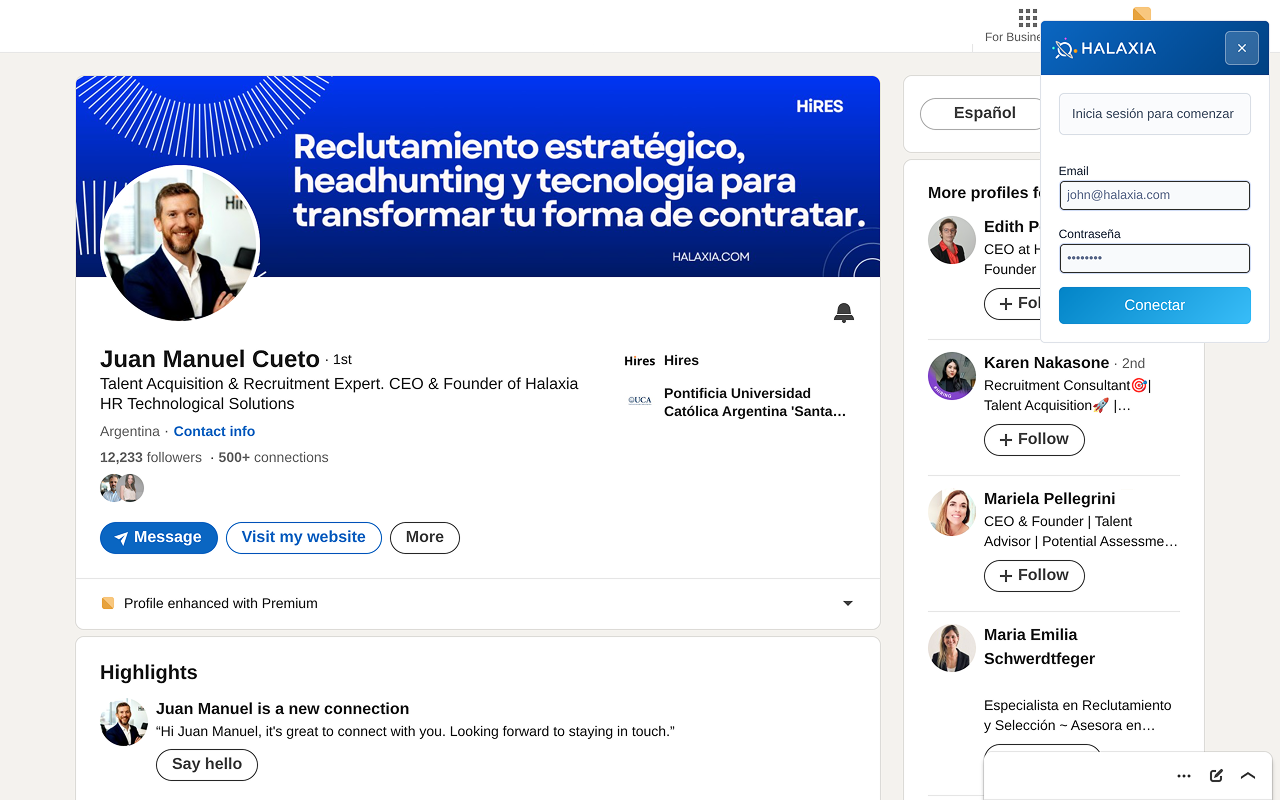The height and width of the screenshot is (800, 1280).
Task: Click the notification bell icon on profile
Action: click(844, 313)
